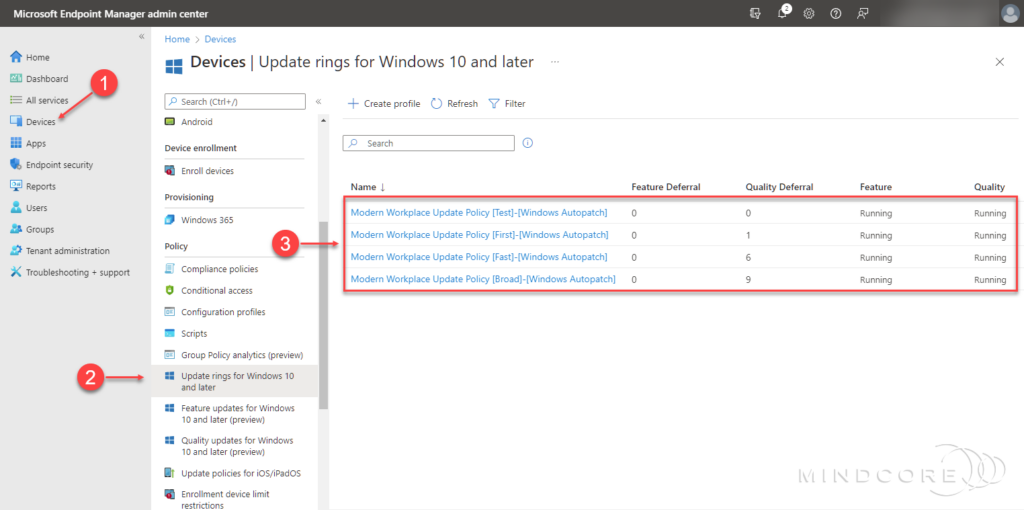Sort the table by the Name column
This screenshot has height=510, width=1024.
pyautogui.click(x=368, y=187)
